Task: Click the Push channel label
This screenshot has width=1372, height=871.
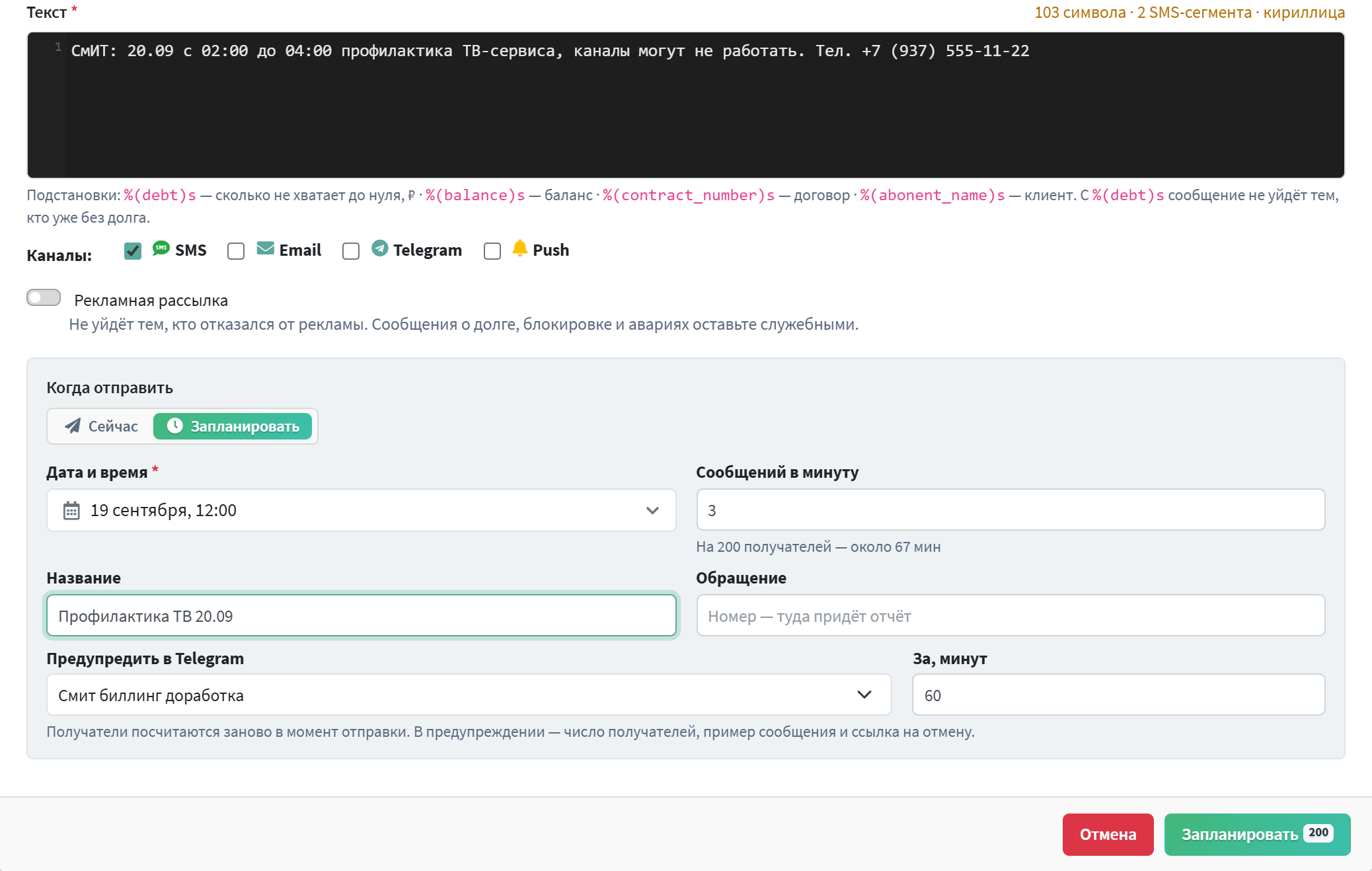Action: (551, 250)
